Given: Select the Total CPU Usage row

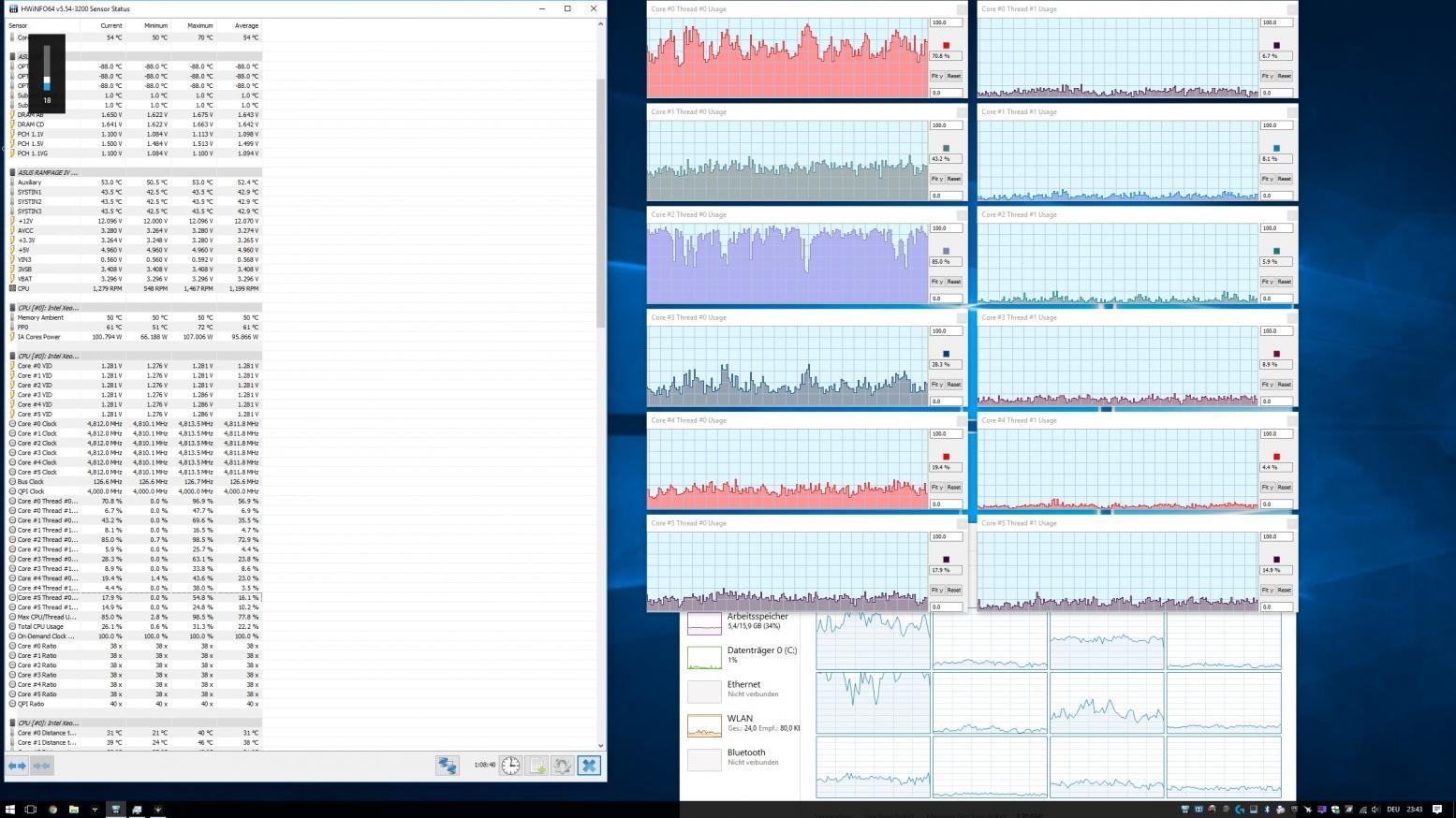Looking at the screenshot, I should click(134, 626).
